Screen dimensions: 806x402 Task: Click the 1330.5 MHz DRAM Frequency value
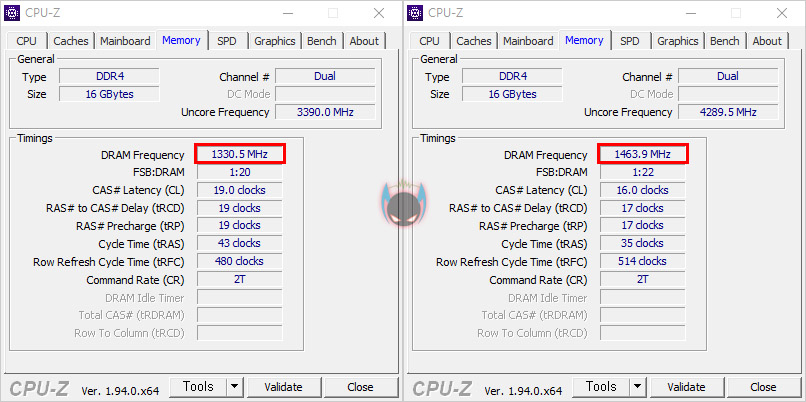click(240, 154)
